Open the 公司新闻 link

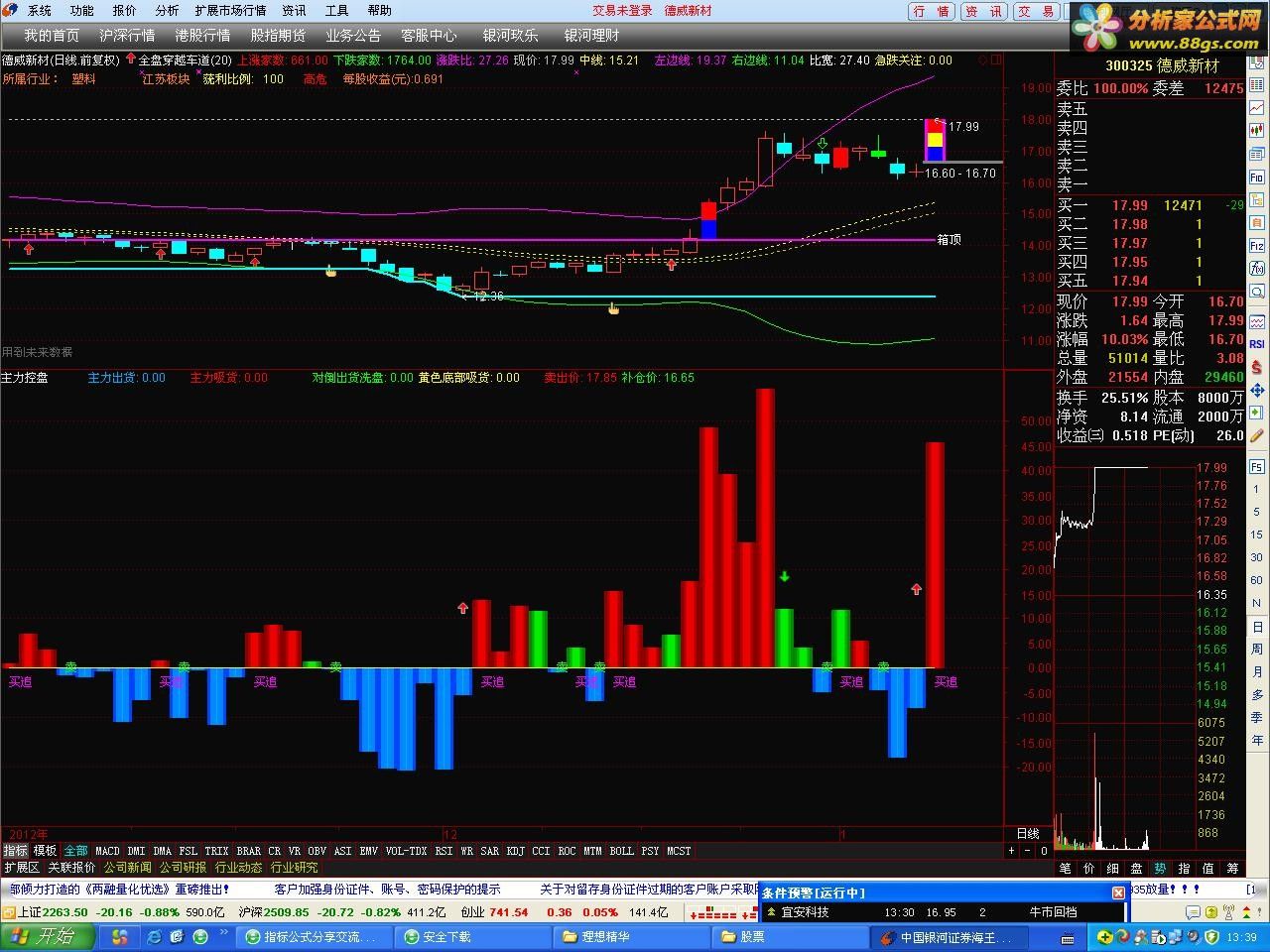tap(128, 867)
